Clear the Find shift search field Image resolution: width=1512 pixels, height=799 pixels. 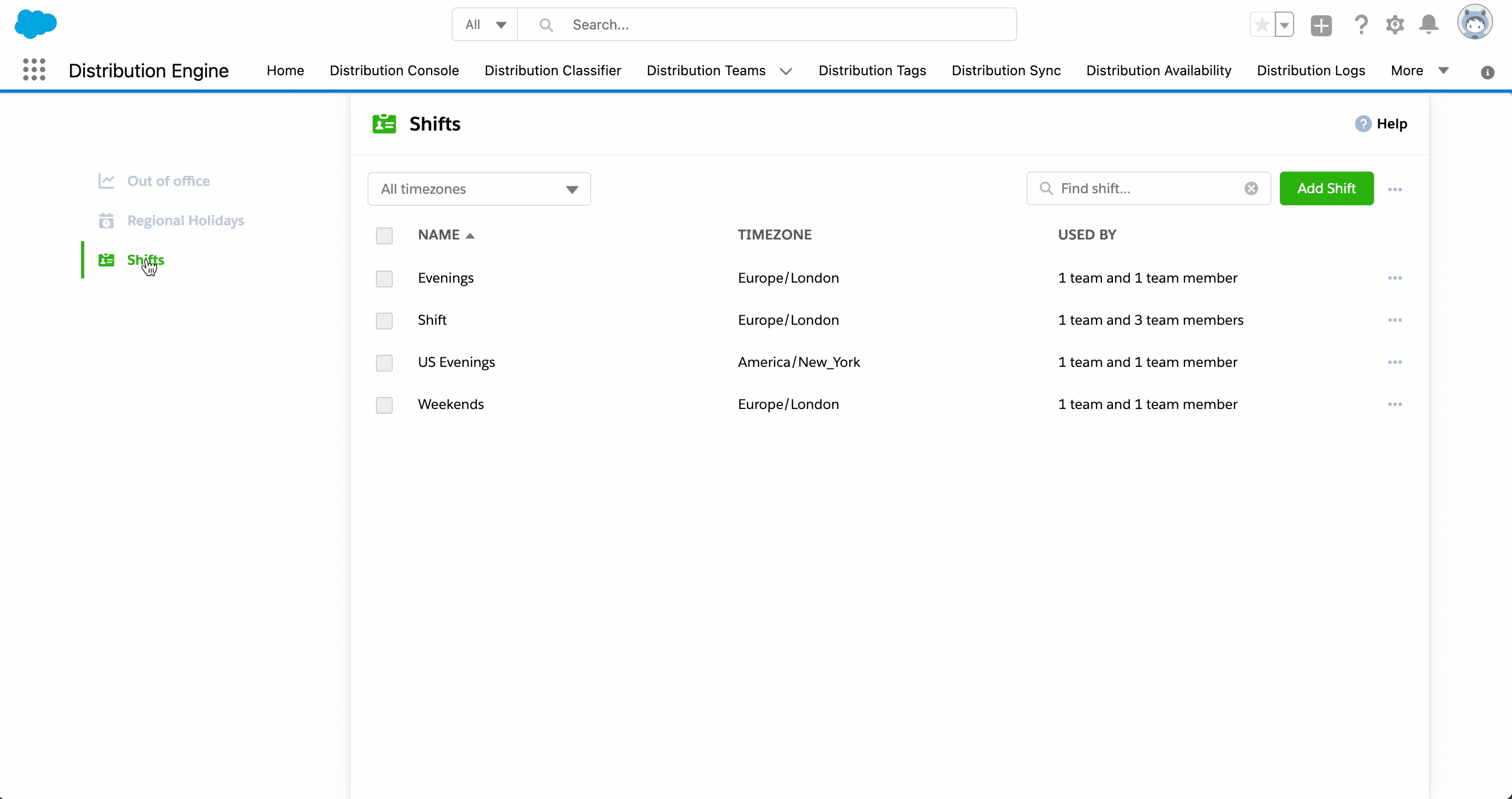[1251, 188]
